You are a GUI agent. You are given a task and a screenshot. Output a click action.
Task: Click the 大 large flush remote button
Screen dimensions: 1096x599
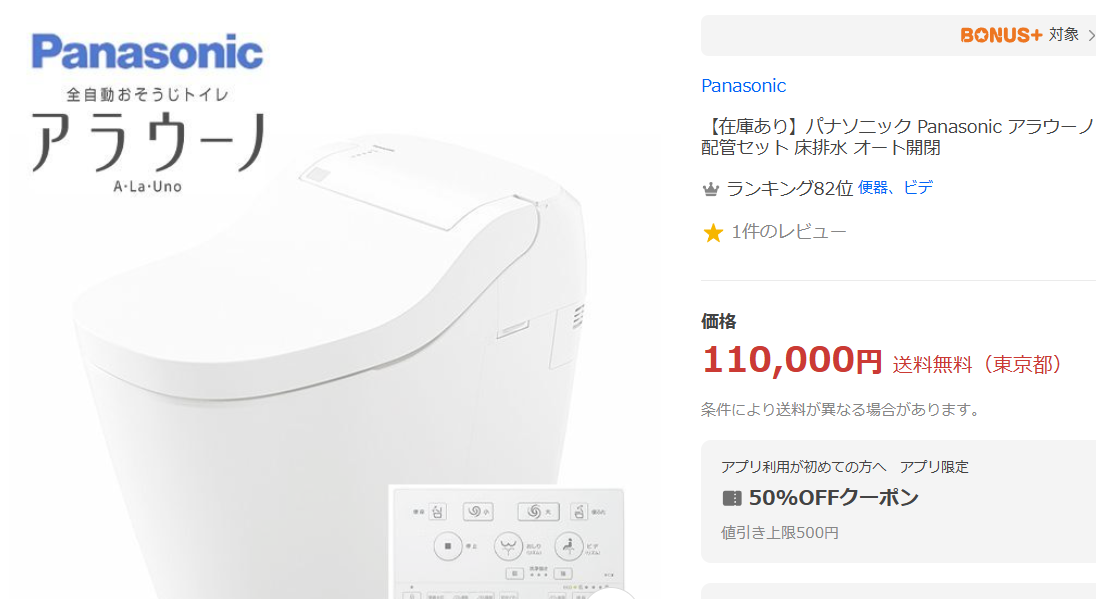pyautogui.click(x=538, y=512)
